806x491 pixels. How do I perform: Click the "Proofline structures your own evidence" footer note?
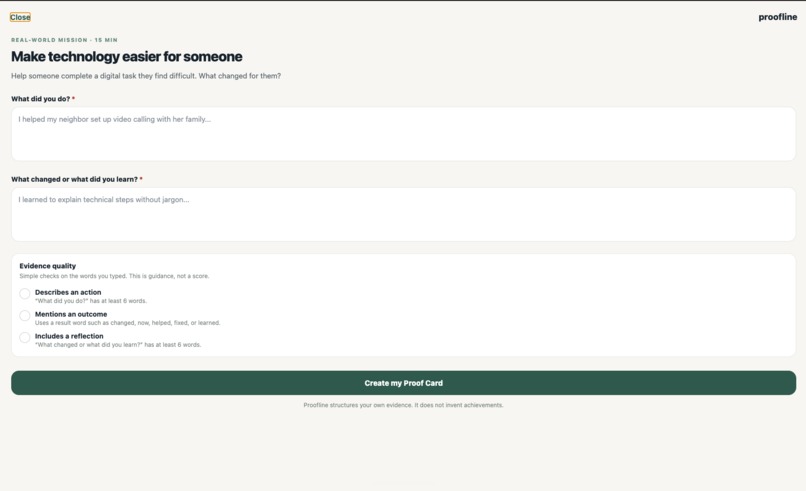point(404,405)
